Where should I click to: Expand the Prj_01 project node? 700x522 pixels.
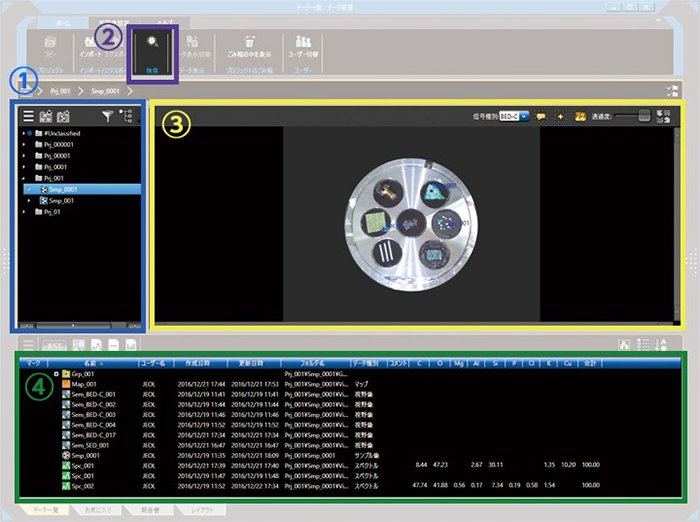click(25, 212)
